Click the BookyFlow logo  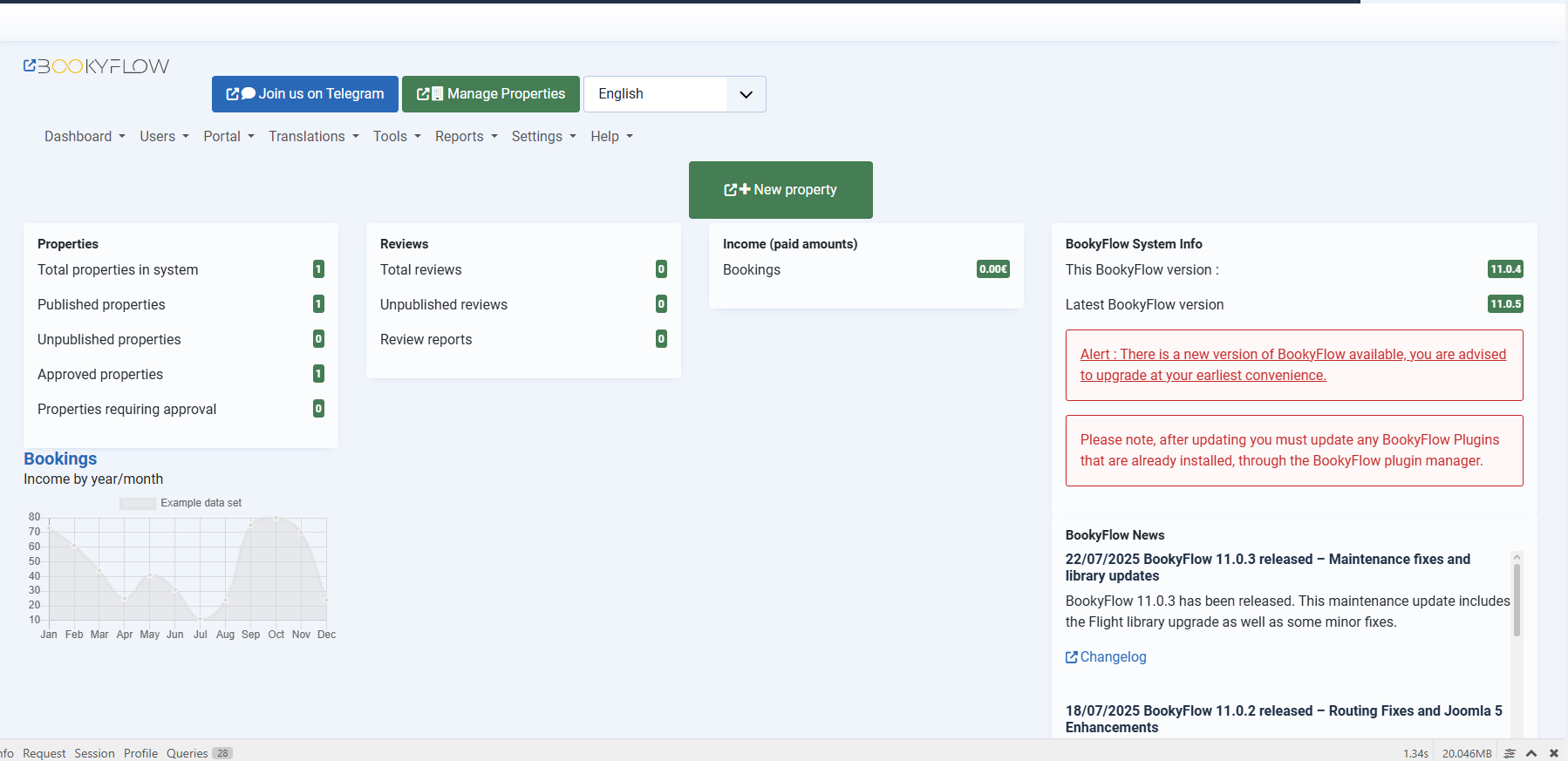[x=97, y=66]
